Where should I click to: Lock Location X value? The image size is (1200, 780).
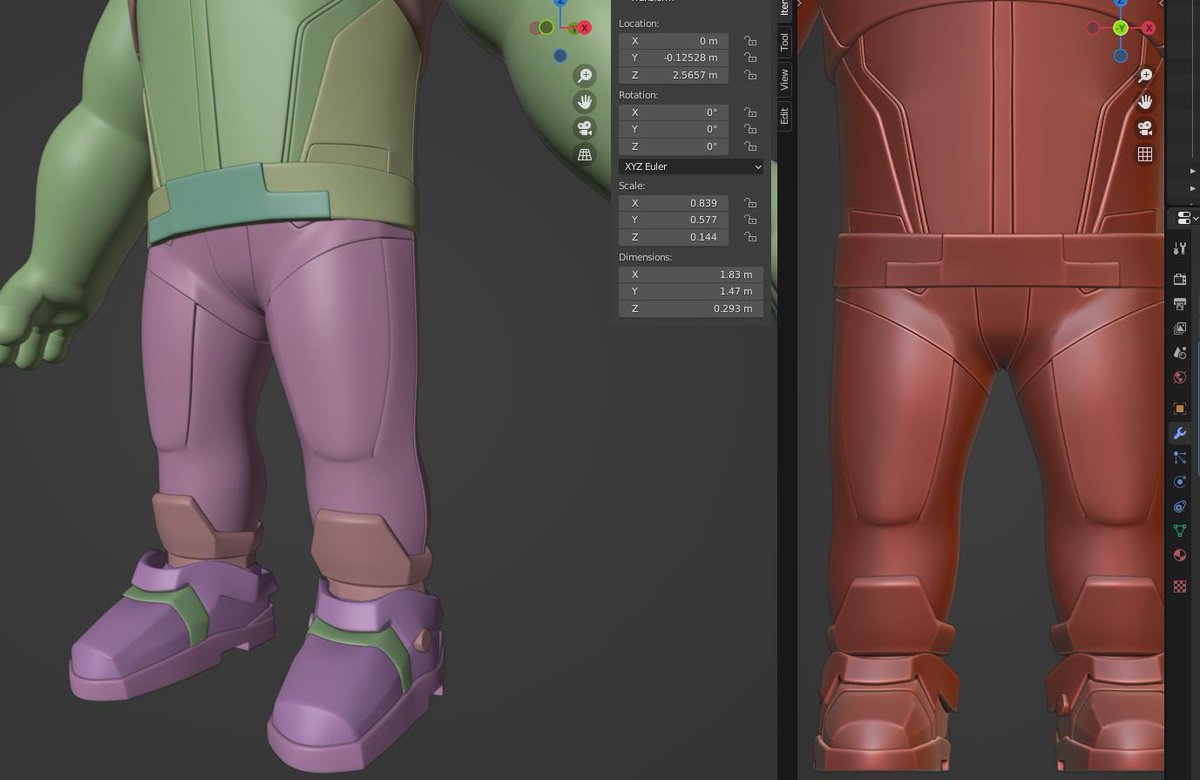750,41
